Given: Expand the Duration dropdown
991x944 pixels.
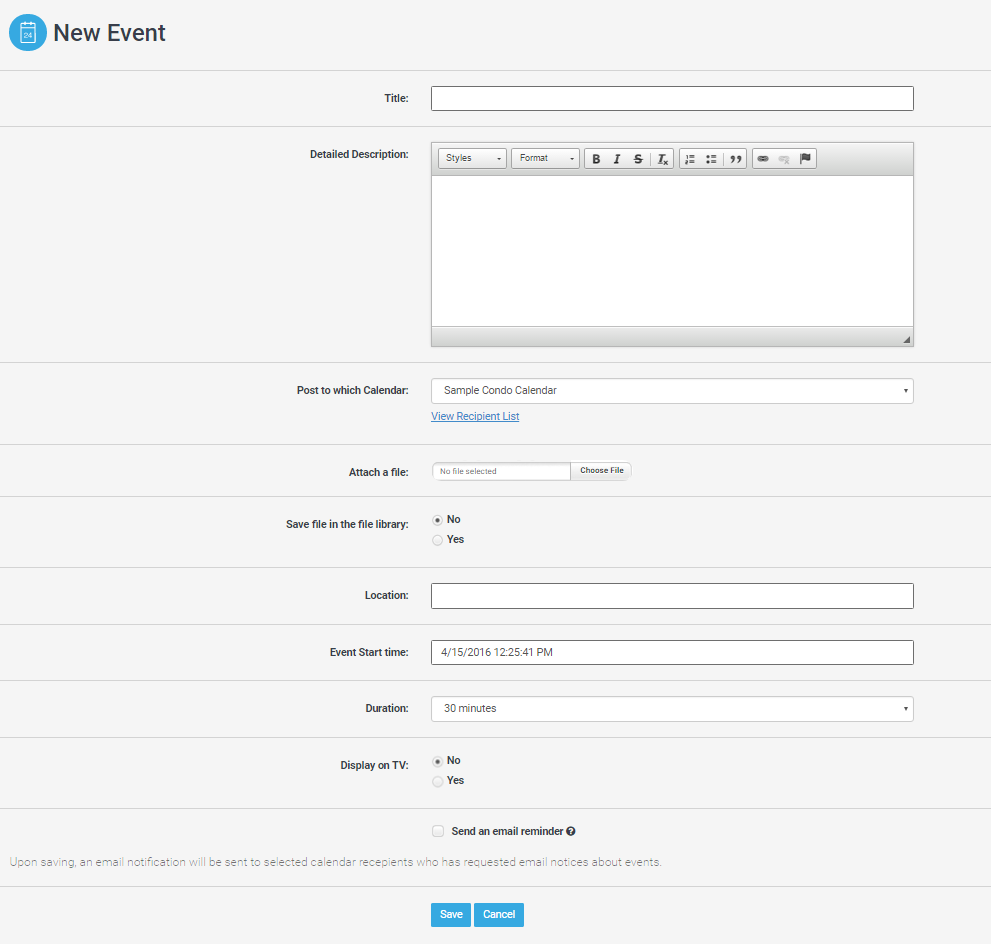Looking at the screenshot, I should point(672,709).
